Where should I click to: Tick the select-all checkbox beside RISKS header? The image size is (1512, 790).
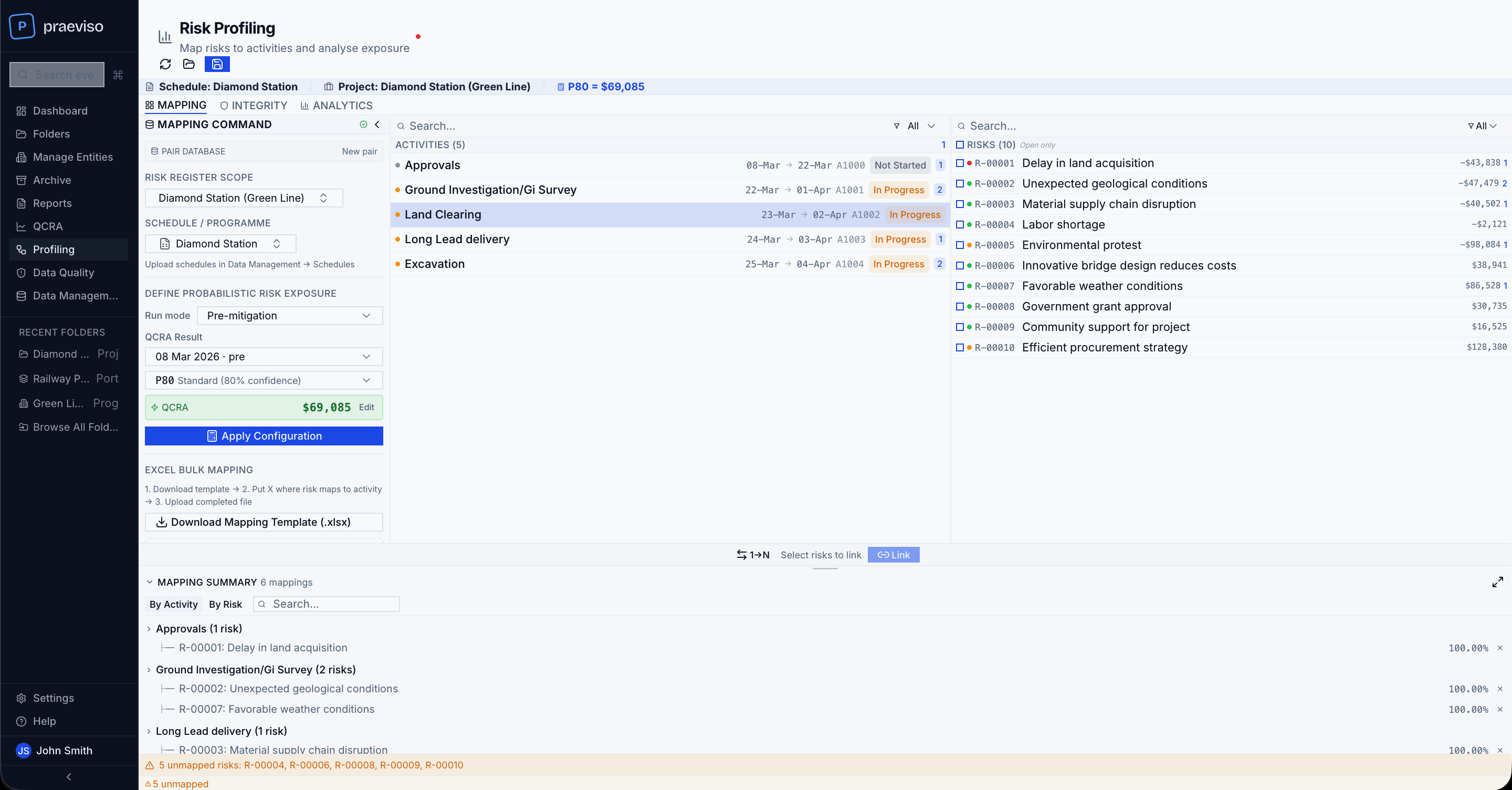point(960,144)
